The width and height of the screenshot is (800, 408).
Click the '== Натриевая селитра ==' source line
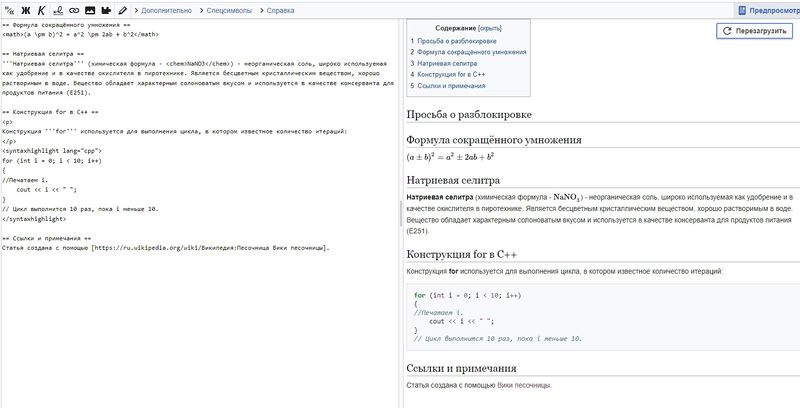43,54
